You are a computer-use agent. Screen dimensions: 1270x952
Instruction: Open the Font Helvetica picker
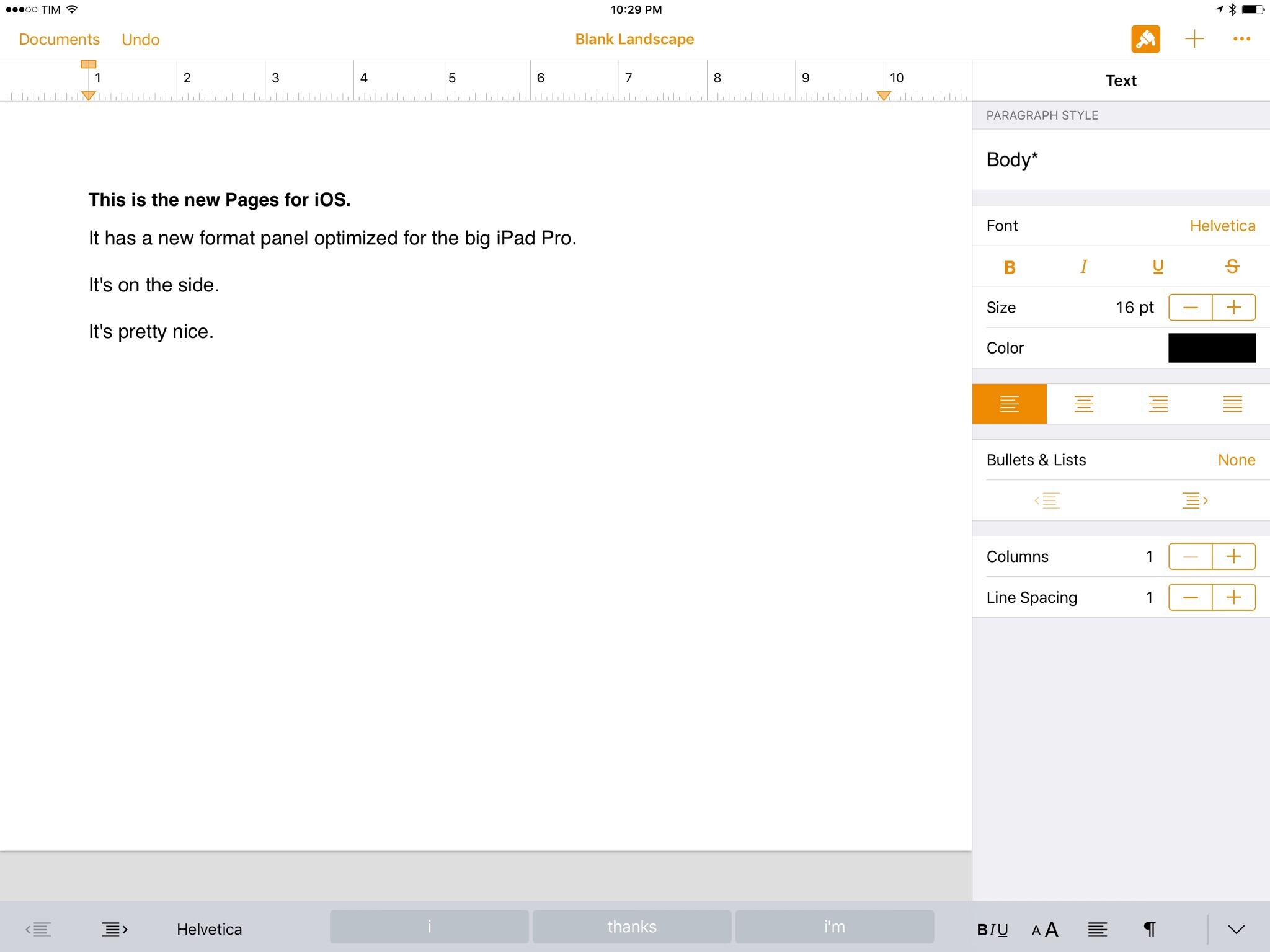tap(1121, 226)
